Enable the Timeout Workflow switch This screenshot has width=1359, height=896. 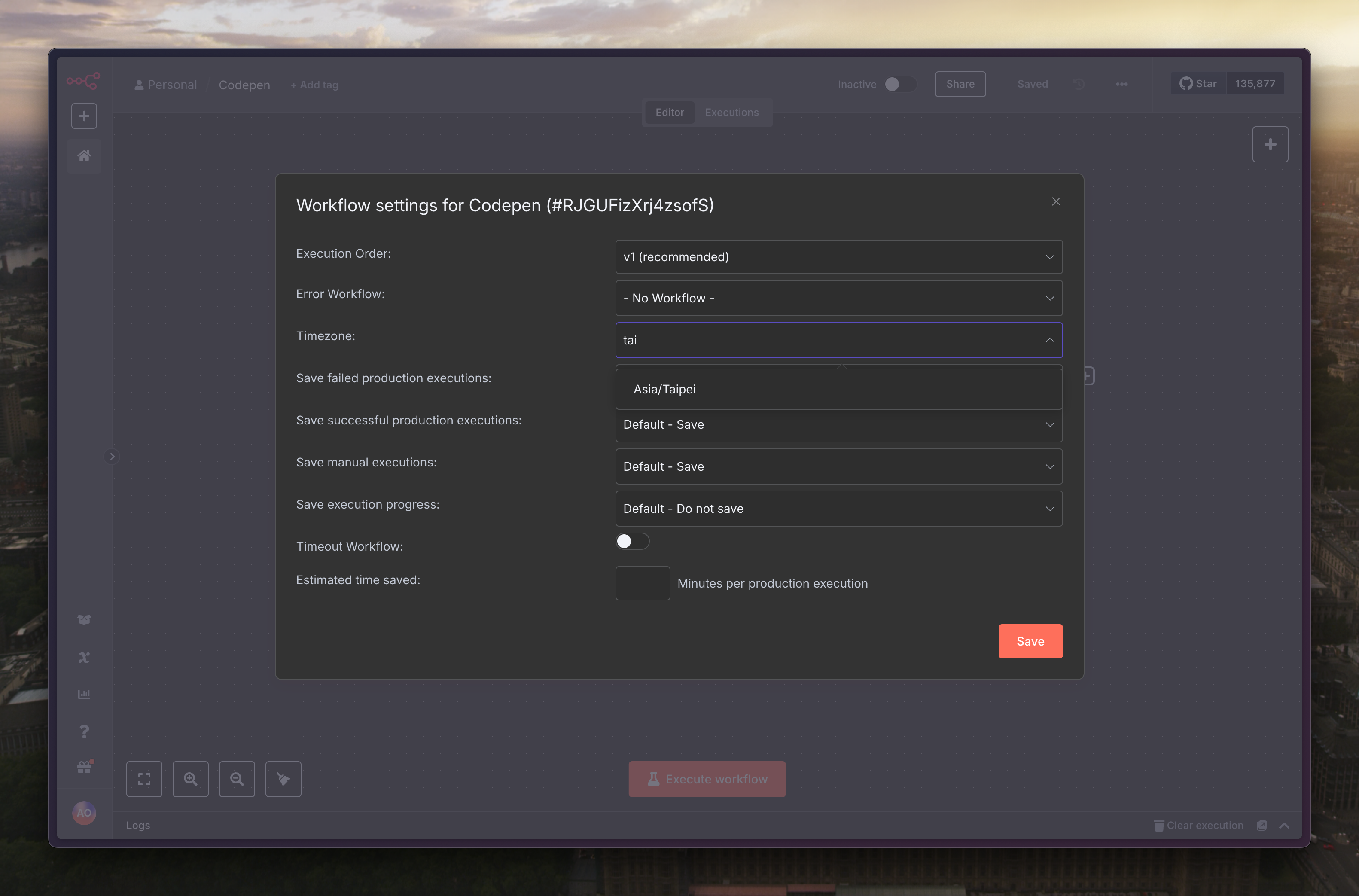tap(632, 541)
